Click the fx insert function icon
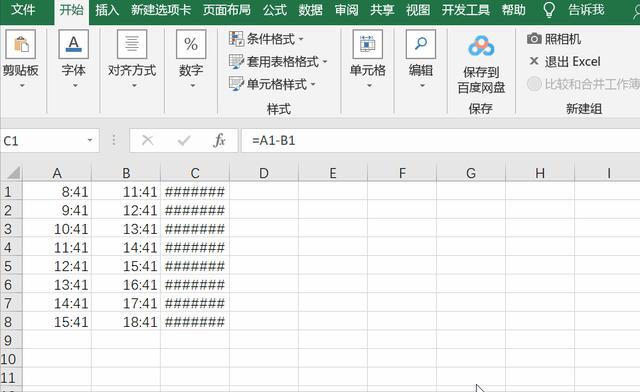 pyautogui.click(x=219, y=140)
